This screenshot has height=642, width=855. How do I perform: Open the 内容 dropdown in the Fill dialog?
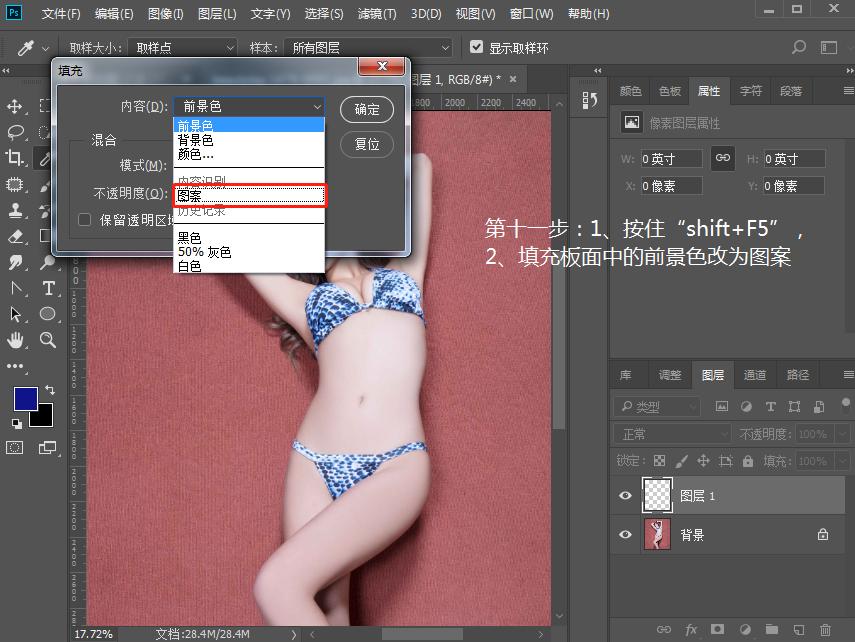[248, 106]
